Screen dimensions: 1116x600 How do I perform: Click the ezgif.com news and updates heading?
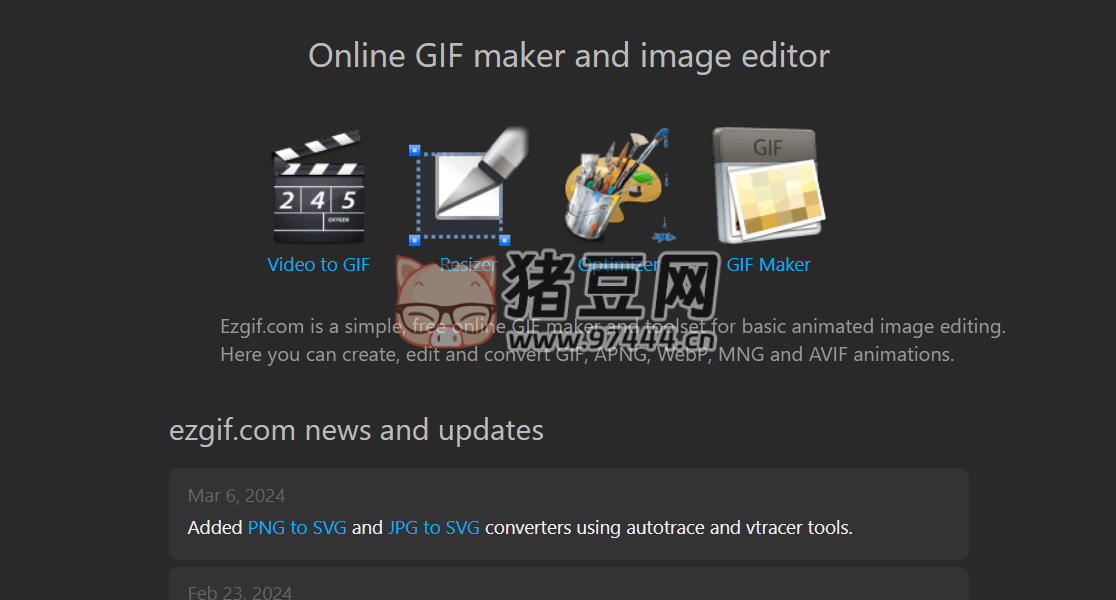point(357,430)
